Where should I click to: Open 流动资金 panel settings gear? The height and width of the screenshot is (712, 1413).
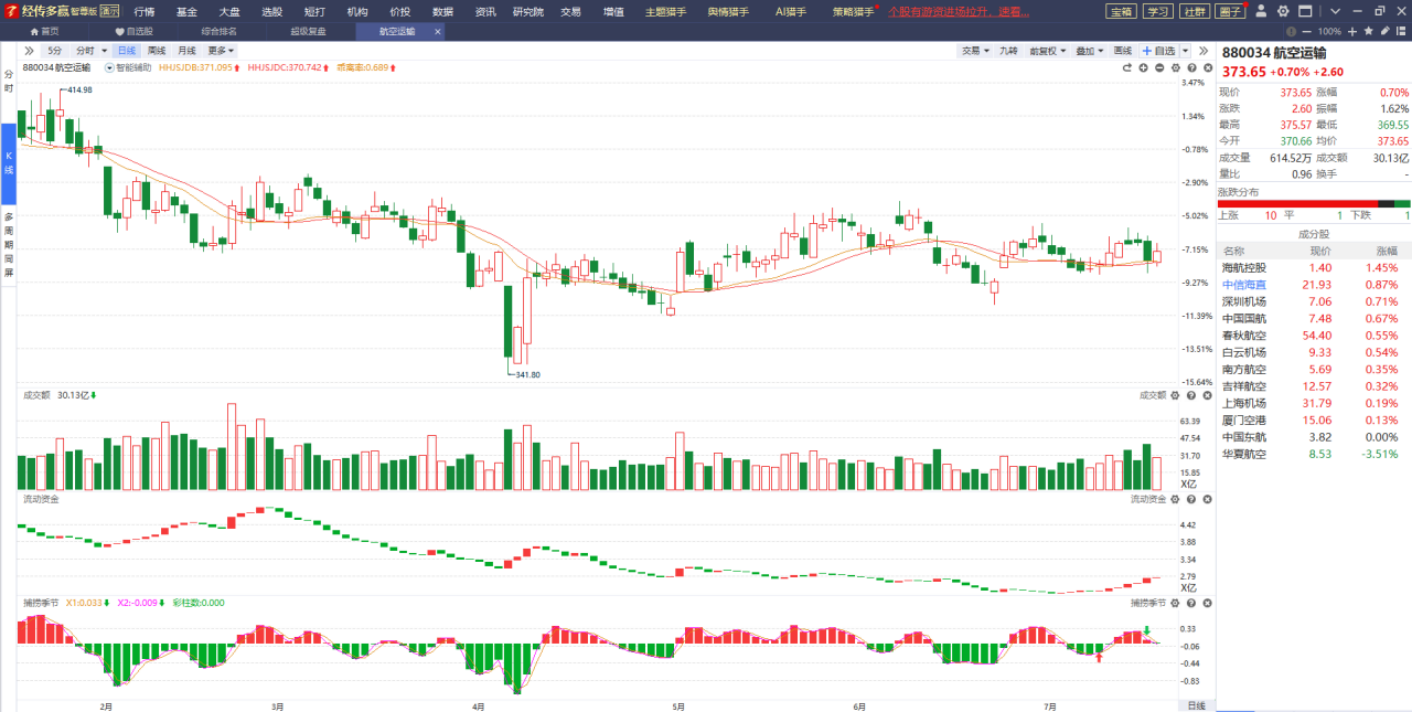[x=1175, y=498]
